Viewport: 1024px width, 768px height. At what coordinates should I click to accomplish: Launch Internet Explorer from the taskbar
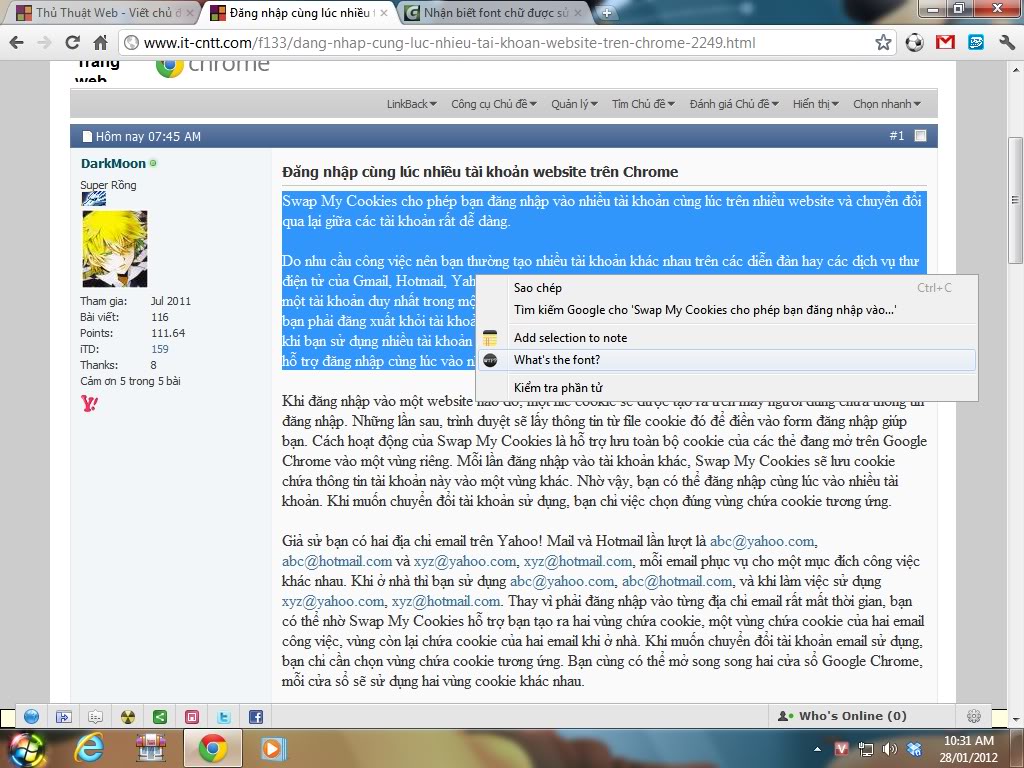(88, 748)
